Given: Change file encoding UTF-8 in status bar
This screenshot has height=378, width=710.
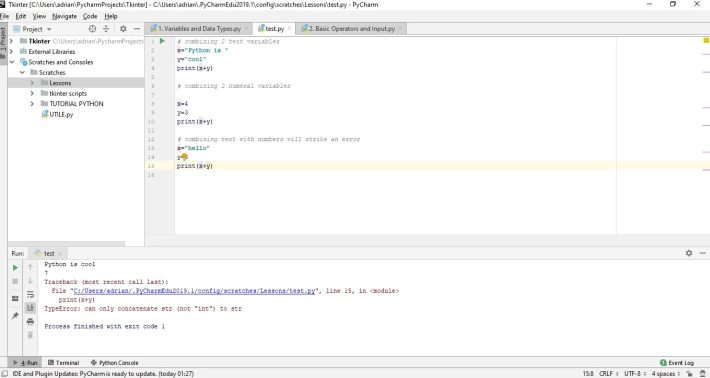Looking at the screenshot, I should (634, 374).
